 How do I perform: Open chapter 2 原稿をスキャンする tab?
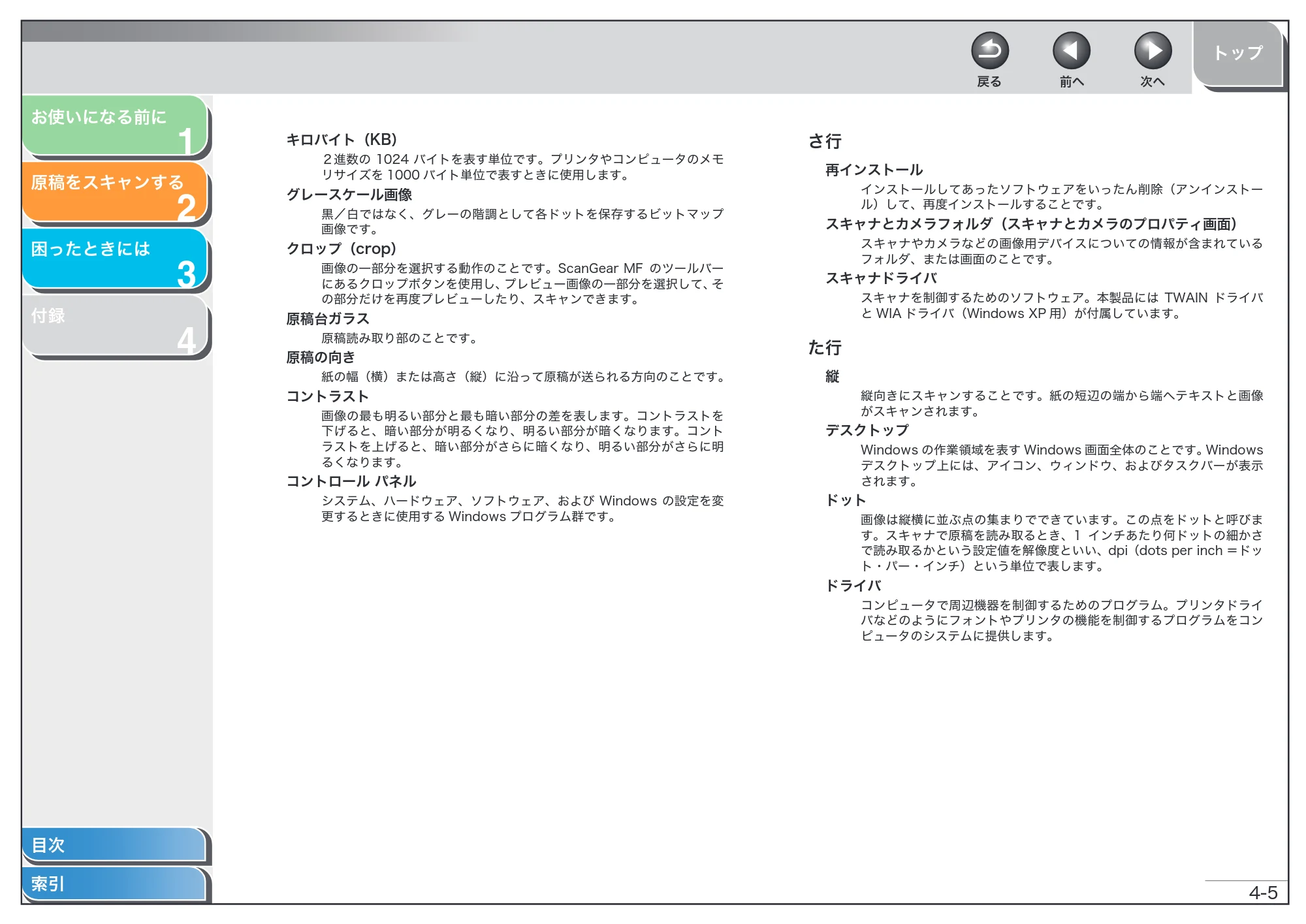(x=114, y=191)
